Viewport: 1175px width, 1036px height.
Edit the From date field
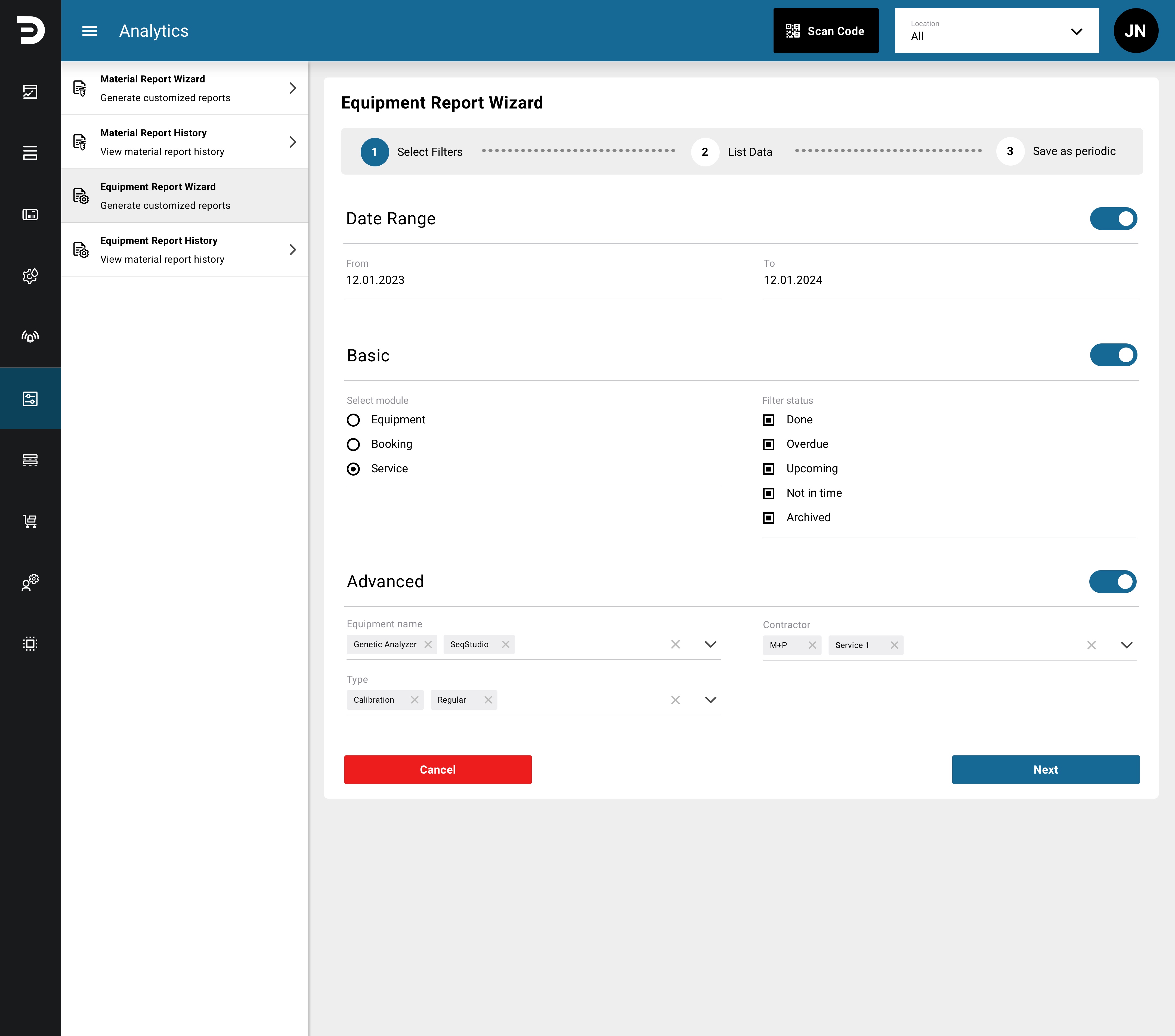click(x=533, y=279)
